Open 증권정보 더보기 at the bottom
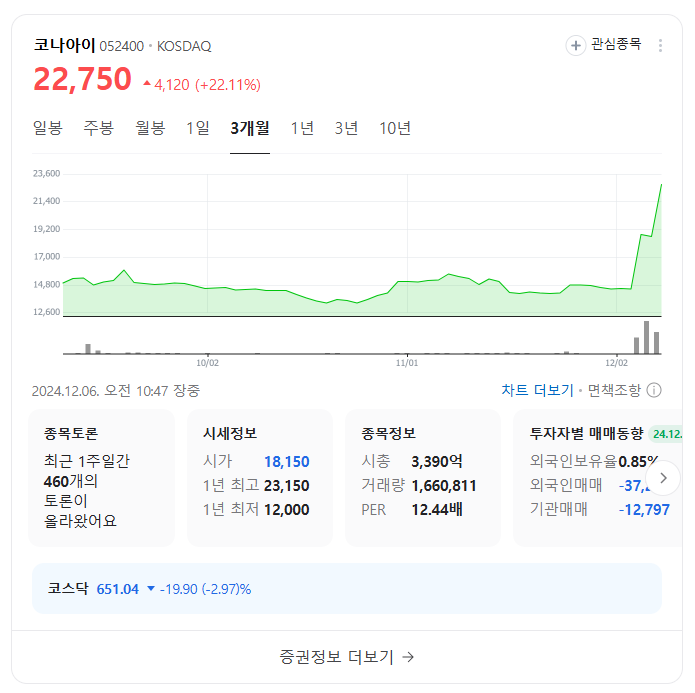Image resolution: width=695 pixels, height=693 pixels. 347,657
